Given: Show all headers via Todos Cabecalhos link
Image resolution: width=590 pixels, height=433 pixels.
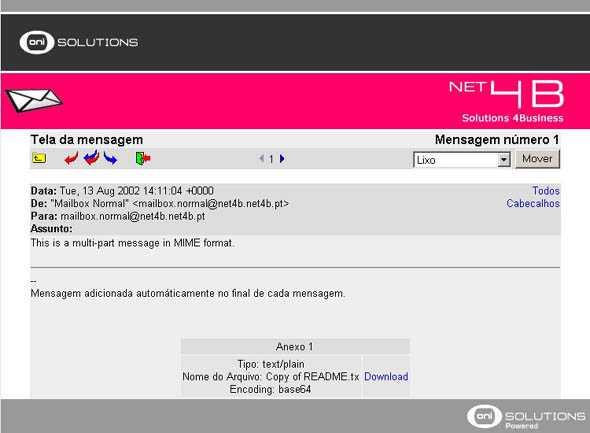Looking at the screenshot, I should pyautogui.click(x=533, y=197).
